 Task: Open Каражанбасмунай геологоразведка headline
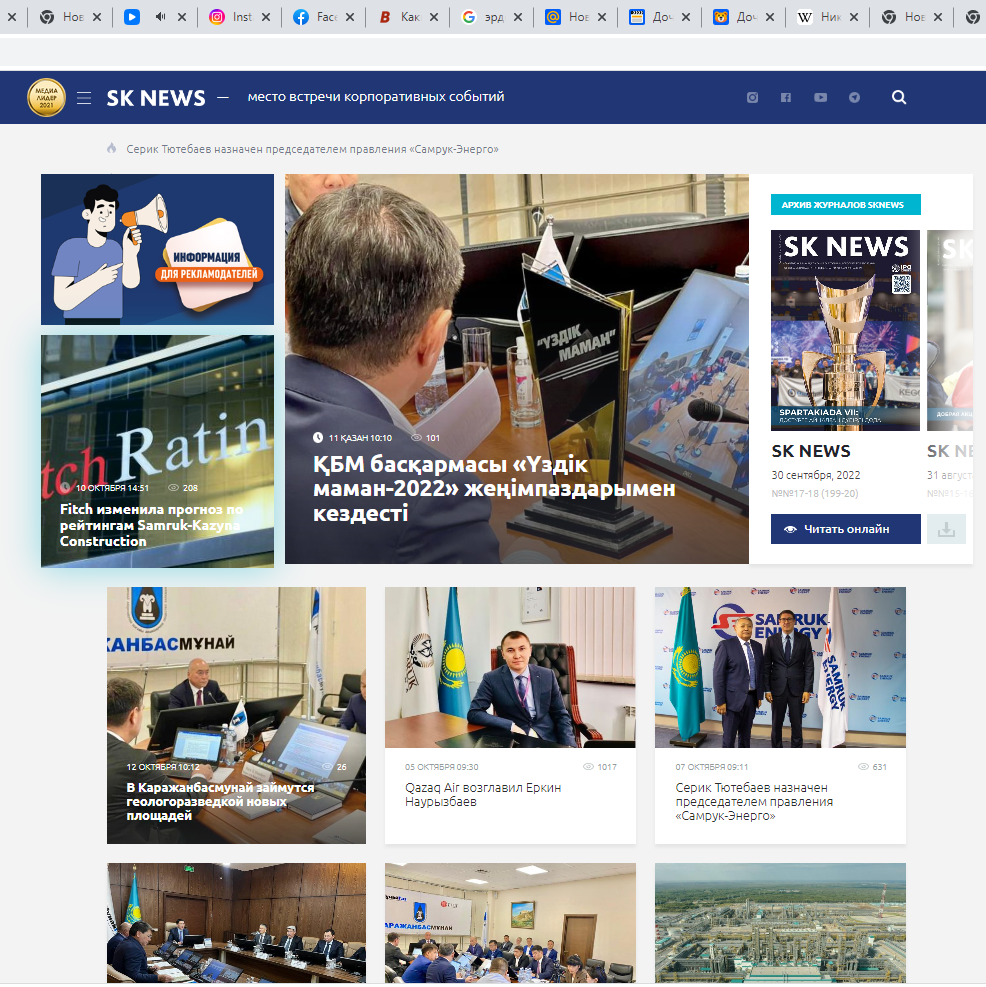pos(220,801)
